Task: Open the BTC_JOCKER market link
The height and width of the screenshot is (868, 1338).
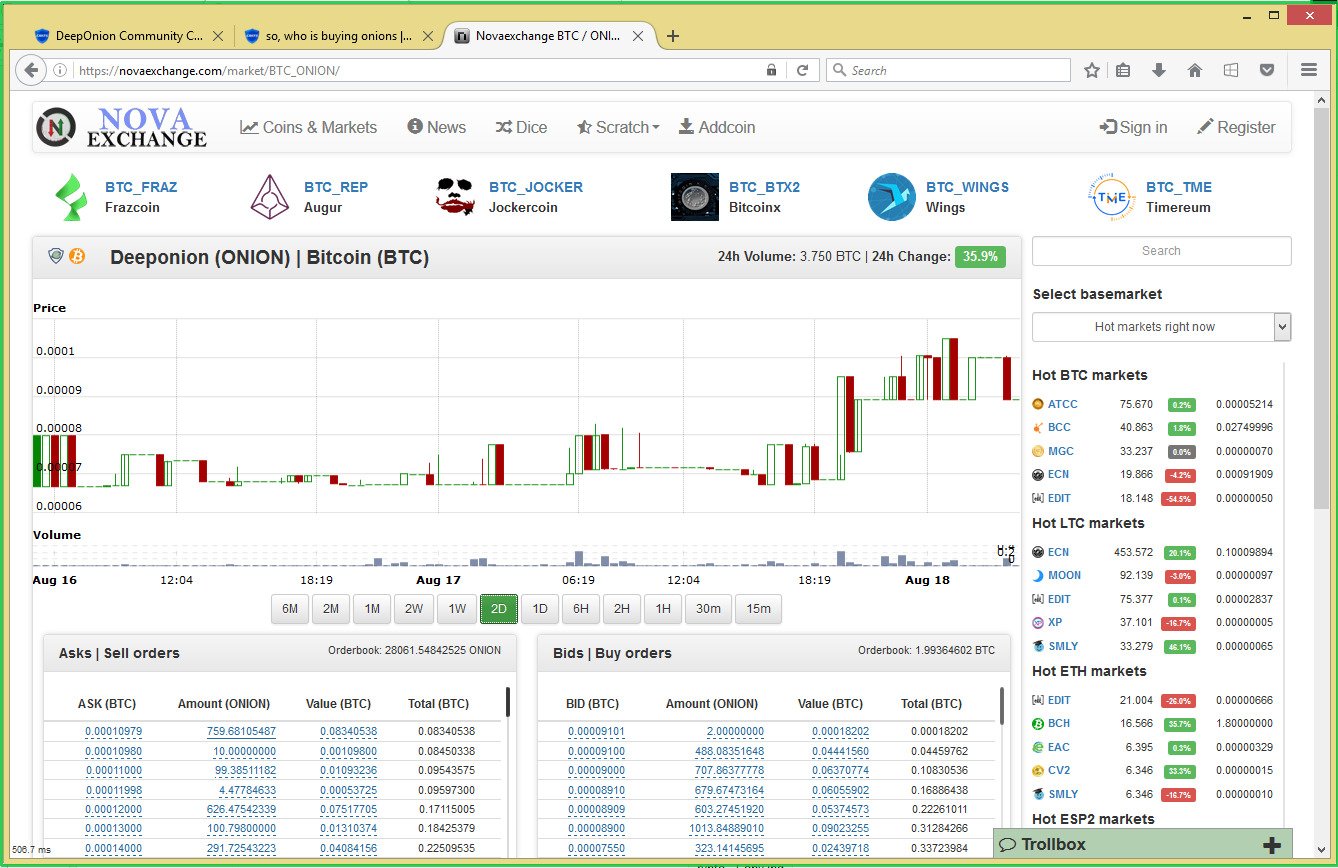Action: pyautogui.click(x=536, y=187)
